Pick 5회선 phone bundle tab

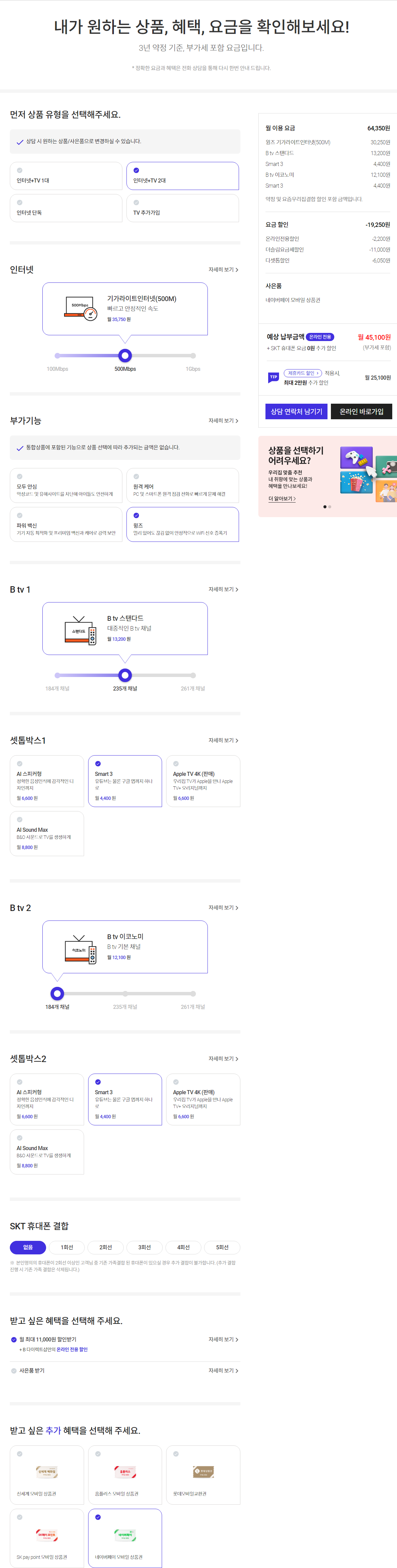pyautogui.click(x=222, y=1247)
